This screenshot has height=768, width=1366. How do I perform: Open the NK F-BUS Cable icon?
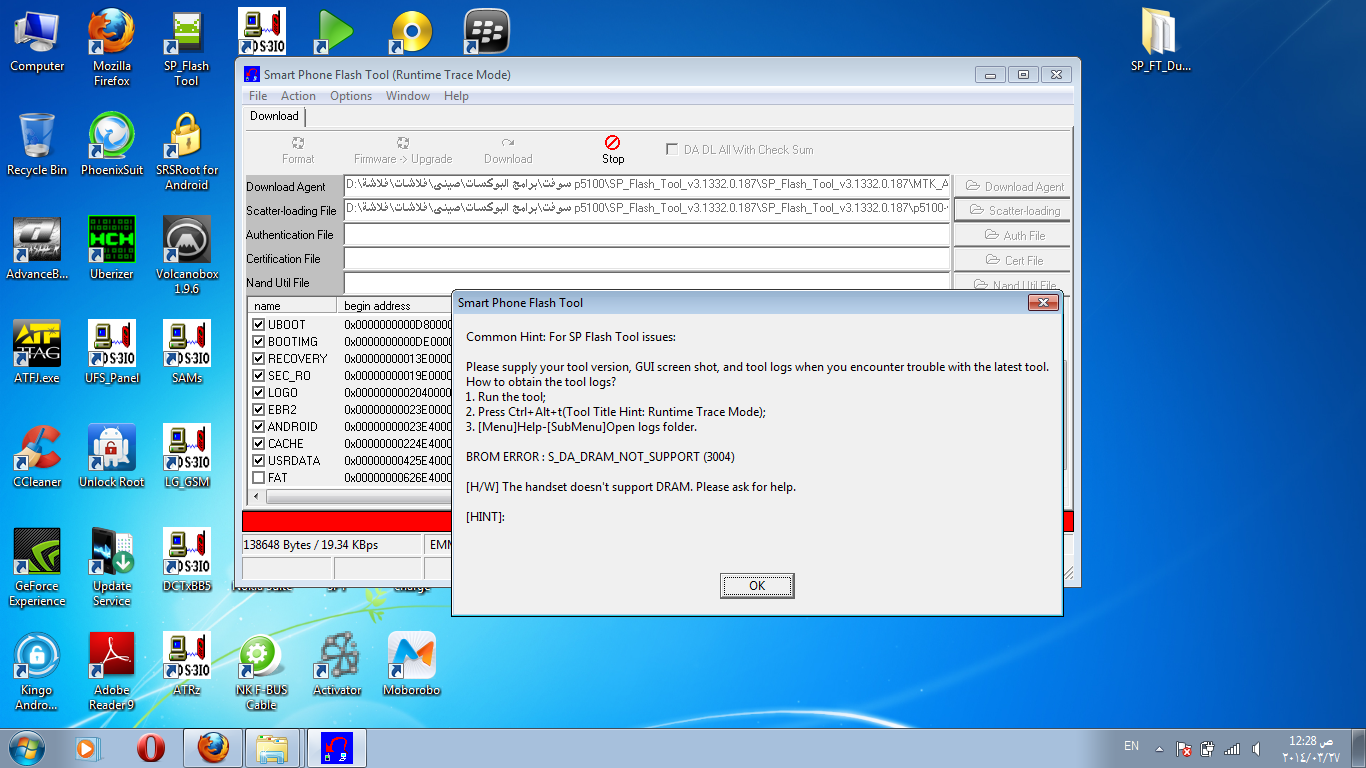pyautogui.click(x=262, y=672)
